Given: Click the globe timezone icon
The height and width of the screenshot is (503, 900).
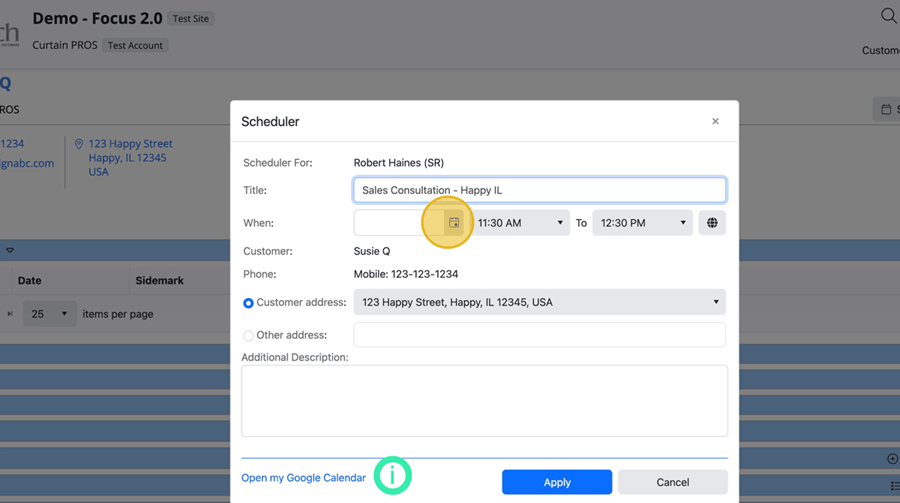Looking at the screenshot, I should coord(712,223).
